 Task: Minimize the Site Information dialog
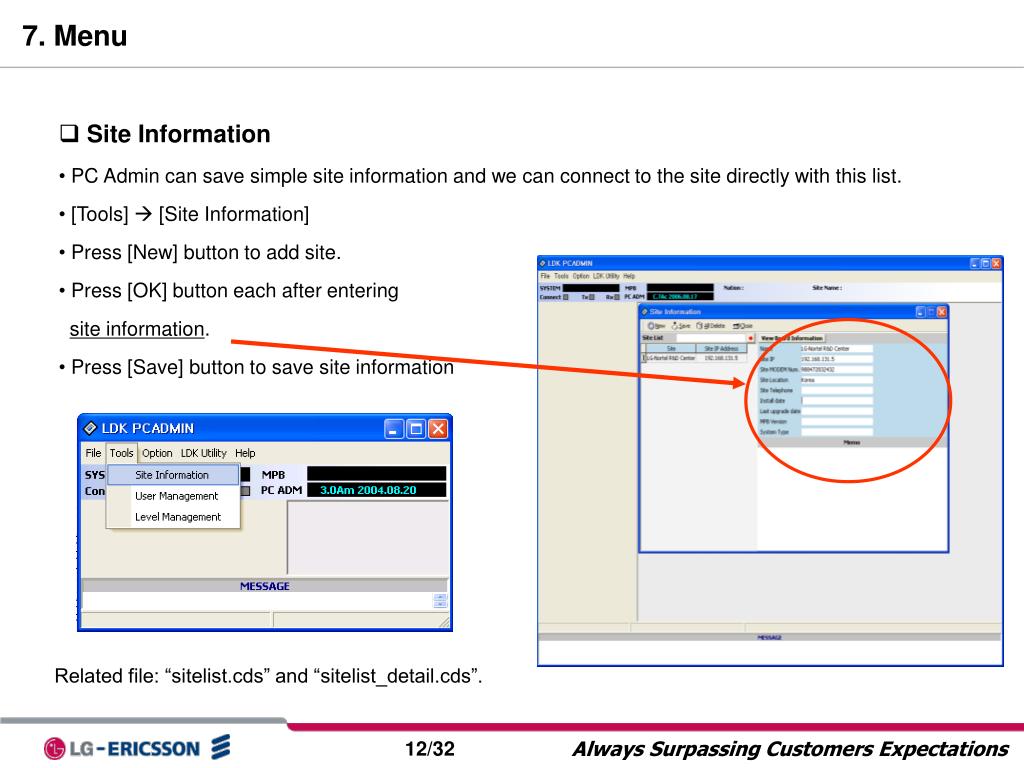920,312
